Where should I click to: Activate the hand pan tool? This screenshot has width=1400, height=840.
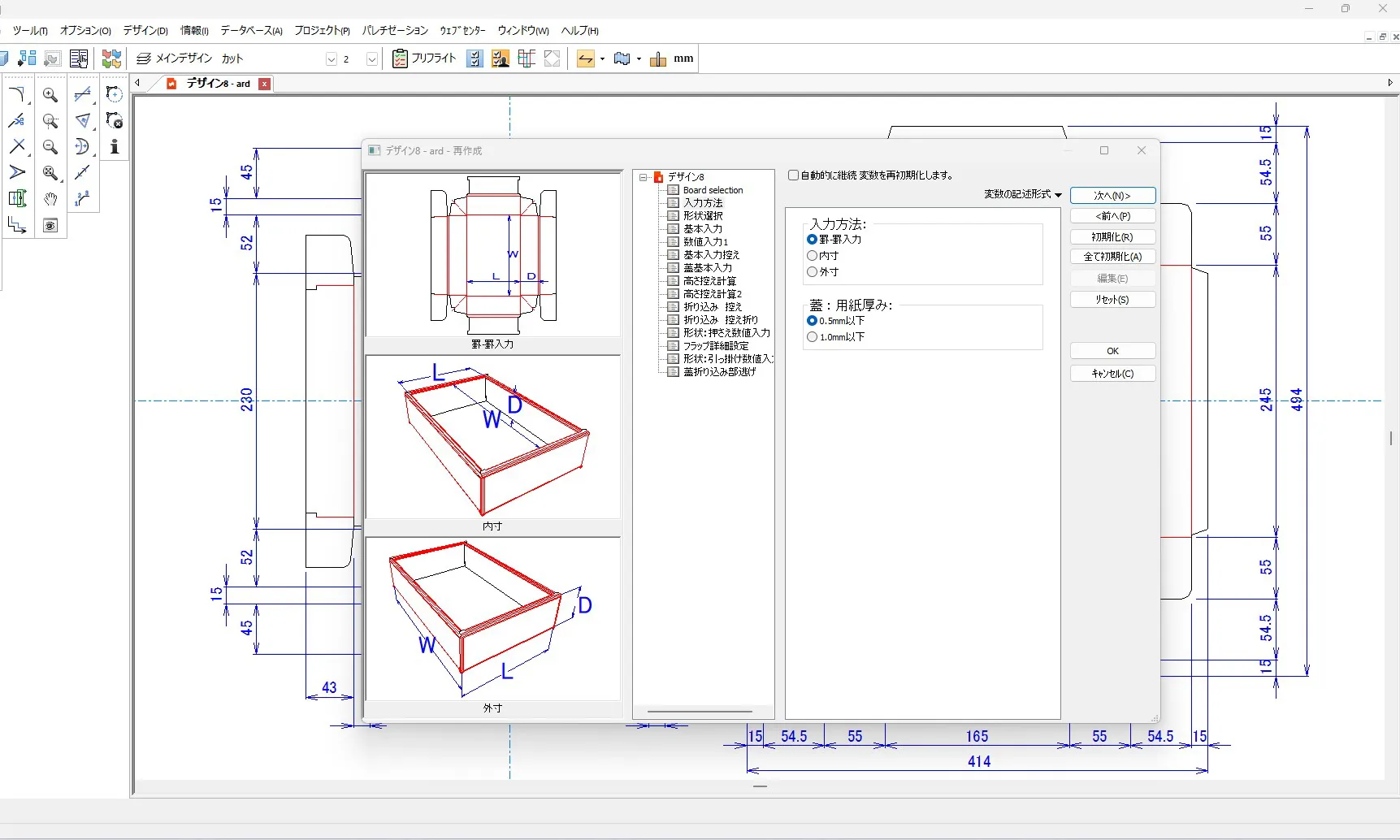pyautogui.click(x=50, y=199)
